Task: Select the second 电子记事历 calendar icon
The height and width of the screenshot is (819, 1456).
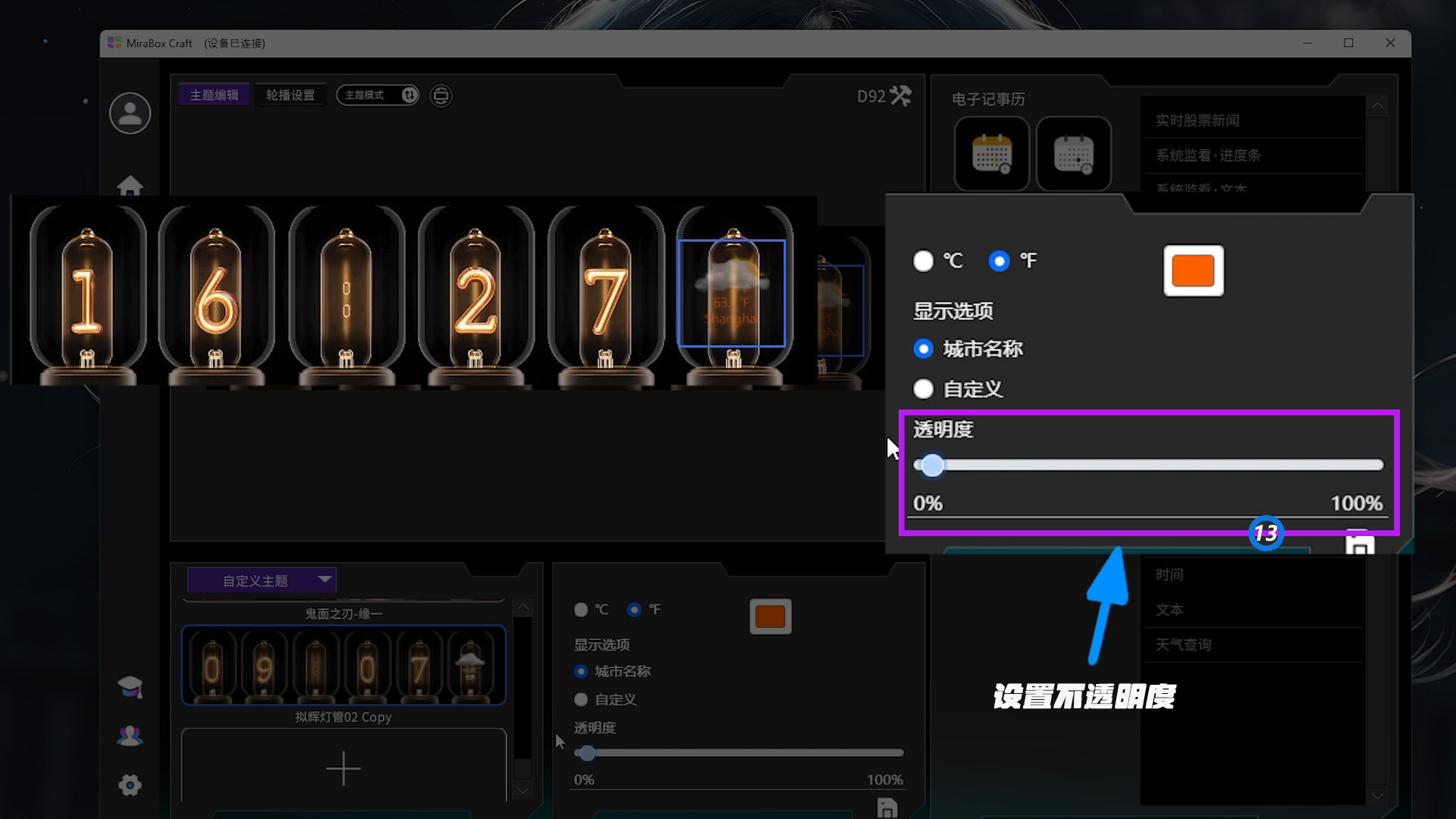Action: point(1073,154)
